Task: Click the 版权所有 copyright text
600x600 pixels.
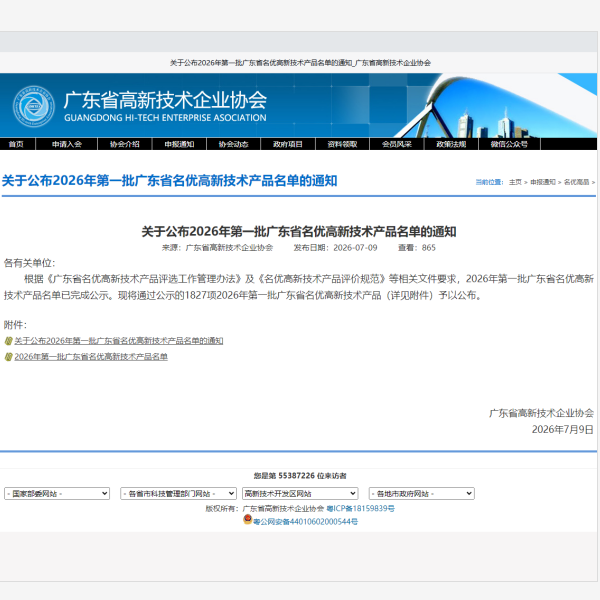Action: coord(265,509)
